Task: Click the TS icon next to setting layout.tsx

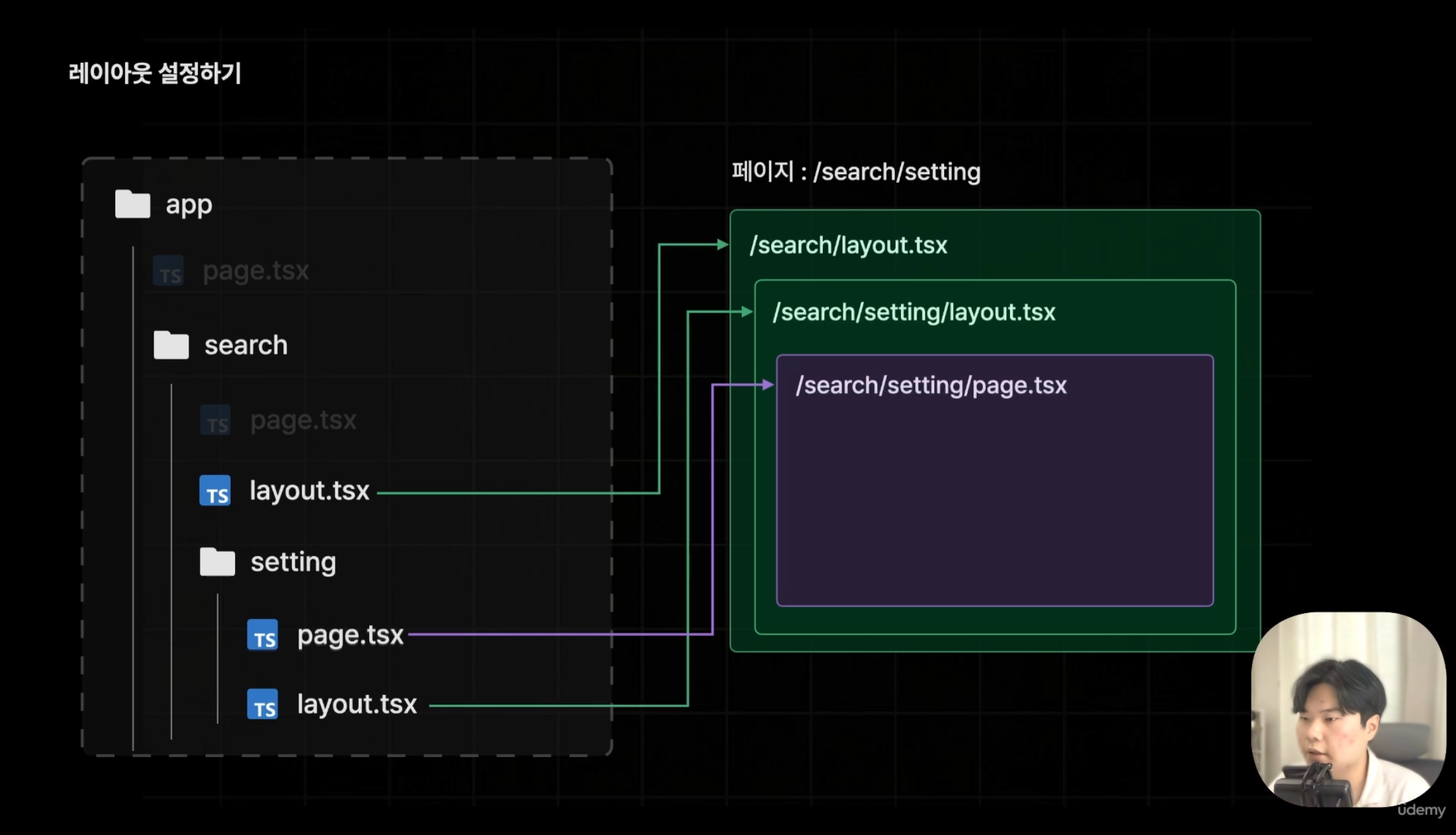Action: point(263,705)
